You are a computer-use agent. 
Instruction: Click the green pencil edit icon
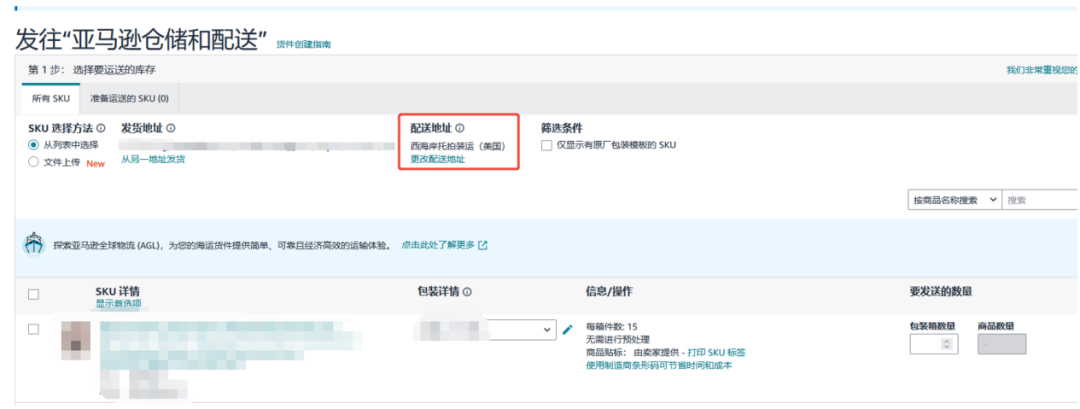click(x=567, y=329)
